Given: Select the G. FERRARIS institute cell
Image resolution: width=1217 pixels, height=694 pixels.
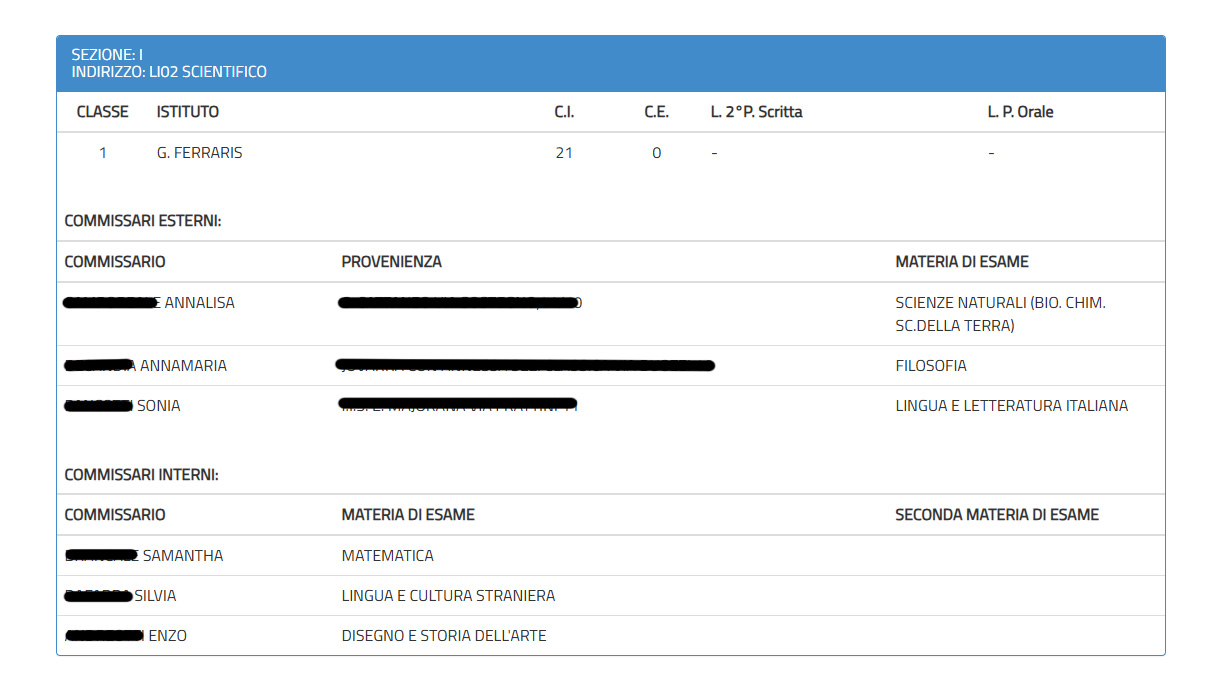Looking at the screenshot, I should click(x=200, y=153).
